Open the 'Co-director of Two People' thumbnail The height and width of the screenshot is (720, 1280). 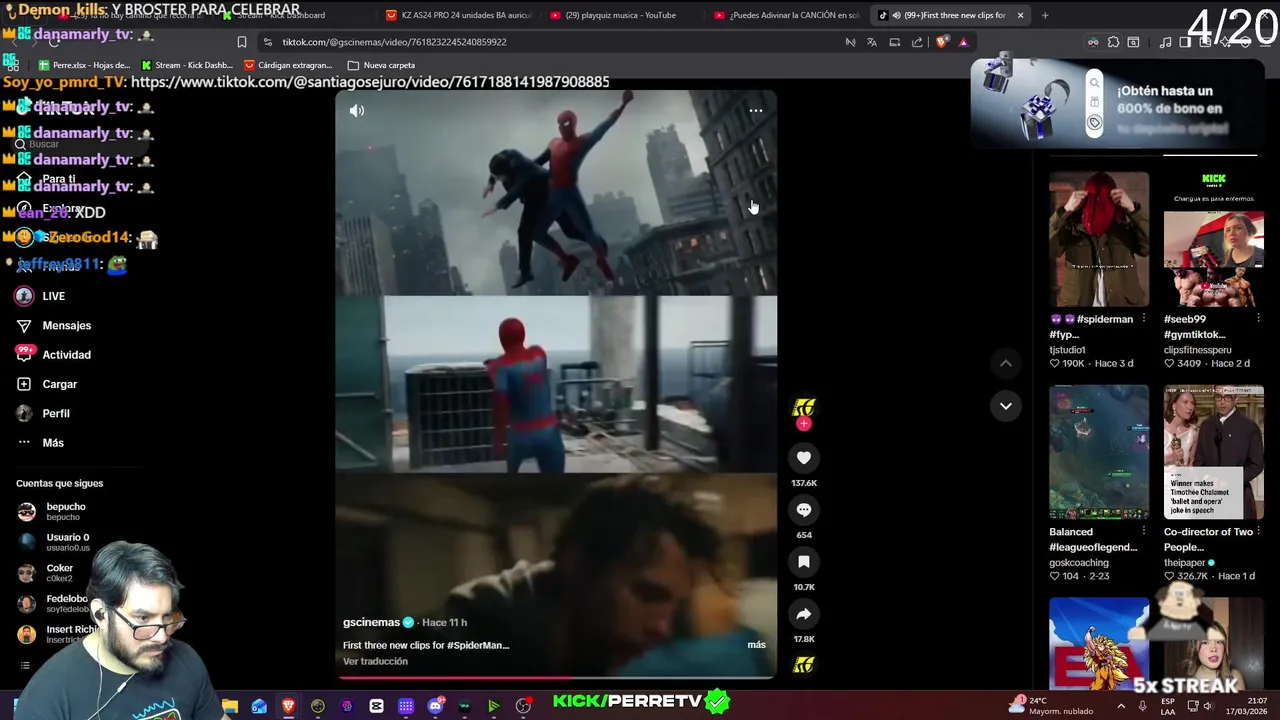[x=1214, y=452]
